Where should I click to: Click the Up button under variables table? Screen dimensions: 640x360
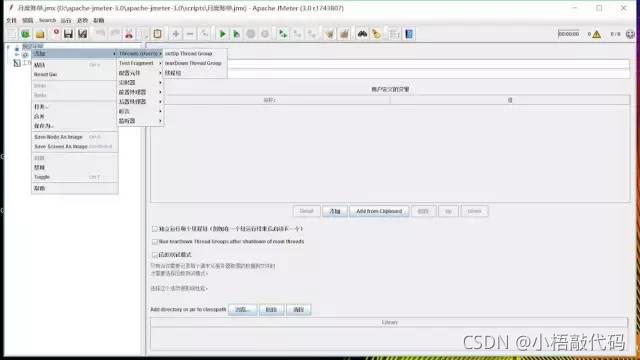coord(448,211)
